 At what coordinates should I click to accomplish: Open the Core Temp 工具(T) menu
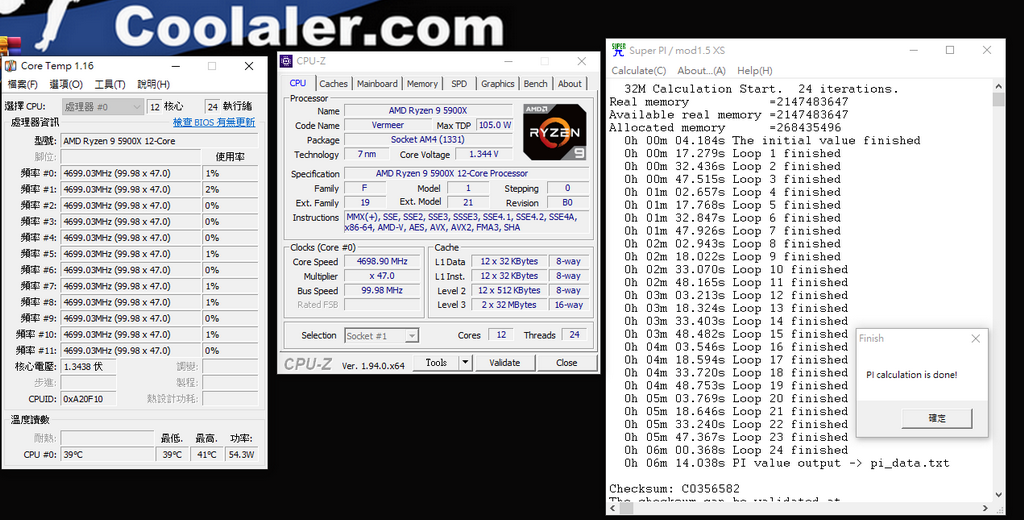[x=110, y=84]
